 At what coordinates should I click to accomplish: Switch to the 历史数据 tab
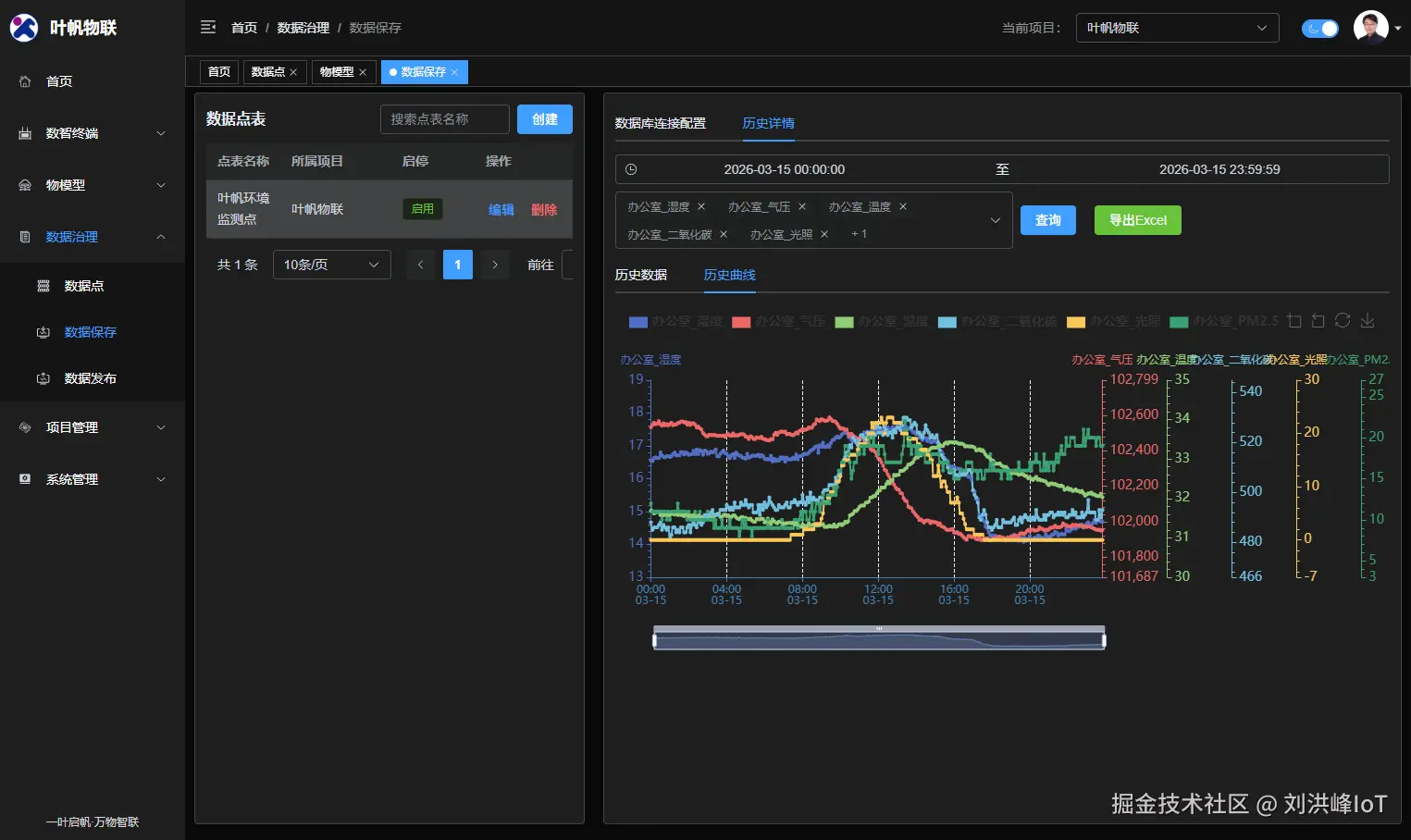pos(641,275)
